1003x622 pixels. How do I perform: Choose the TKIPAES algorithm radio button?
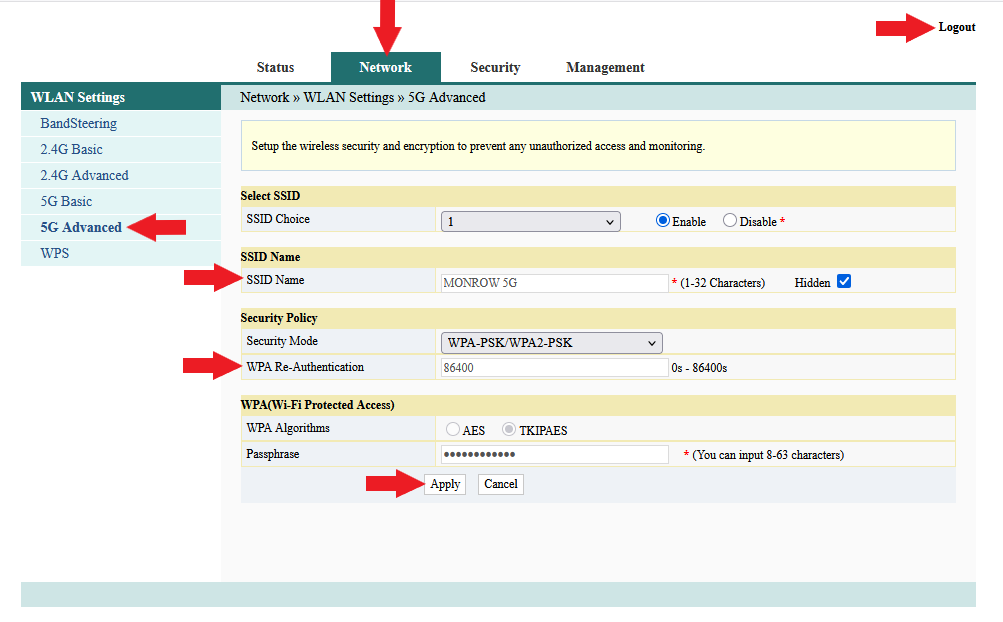click(509, 429)
